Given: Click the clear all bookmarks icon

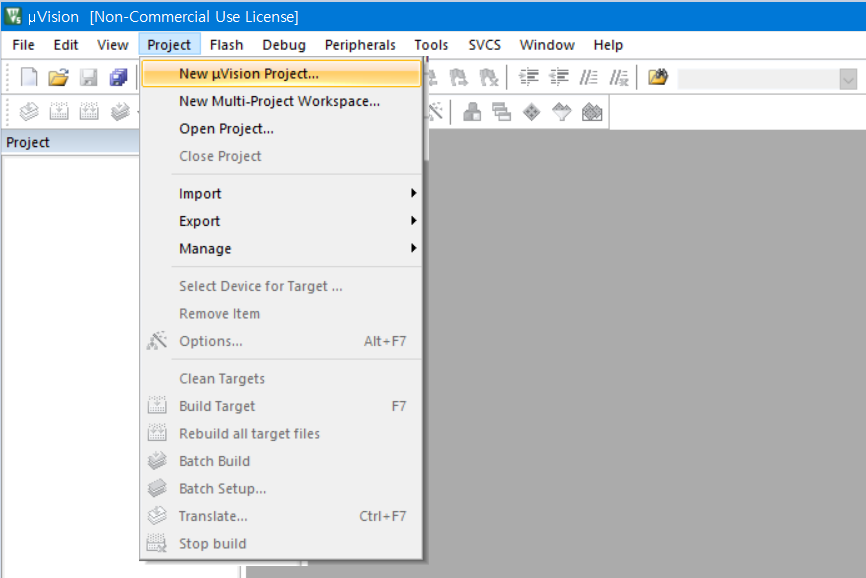Looking at the screenshot, I should pos(489,77).
